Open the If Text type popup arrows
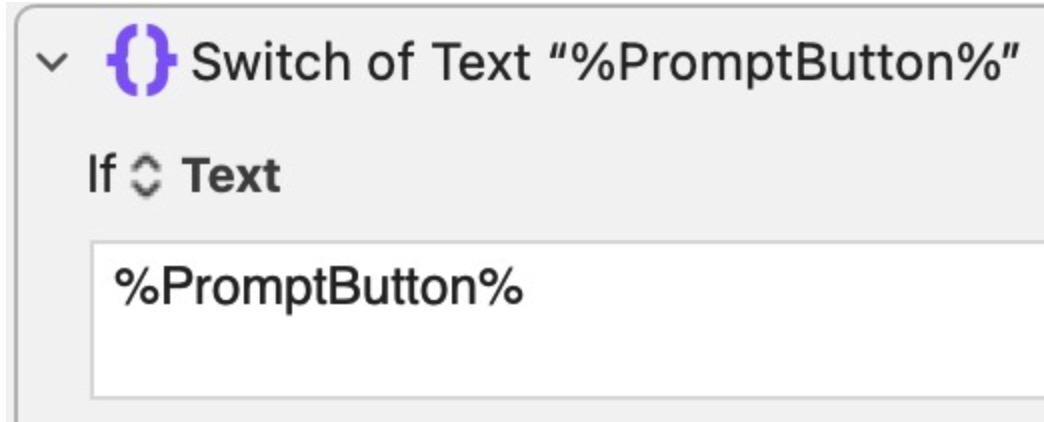 click(145, 175)
